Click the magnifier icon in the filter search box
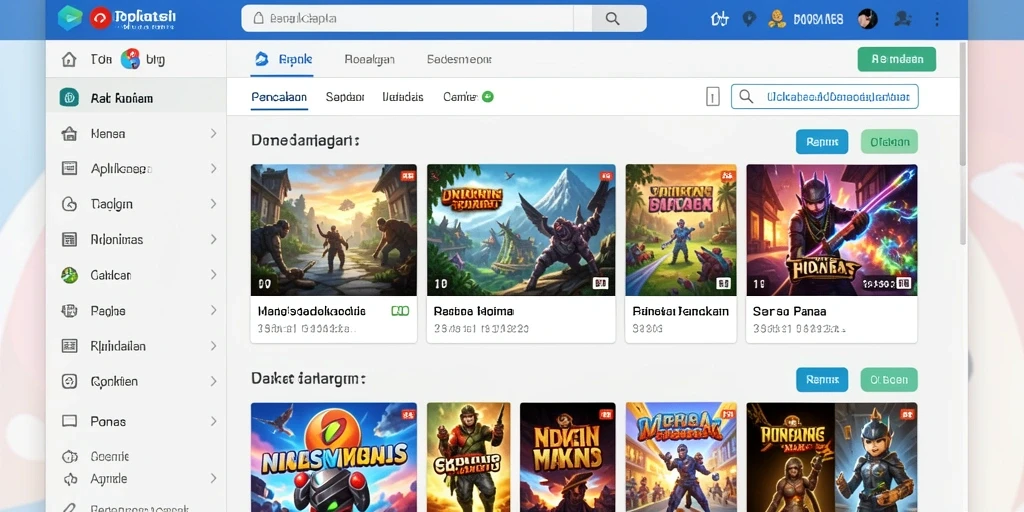1024x512 pixels. [x=745, y=97]
